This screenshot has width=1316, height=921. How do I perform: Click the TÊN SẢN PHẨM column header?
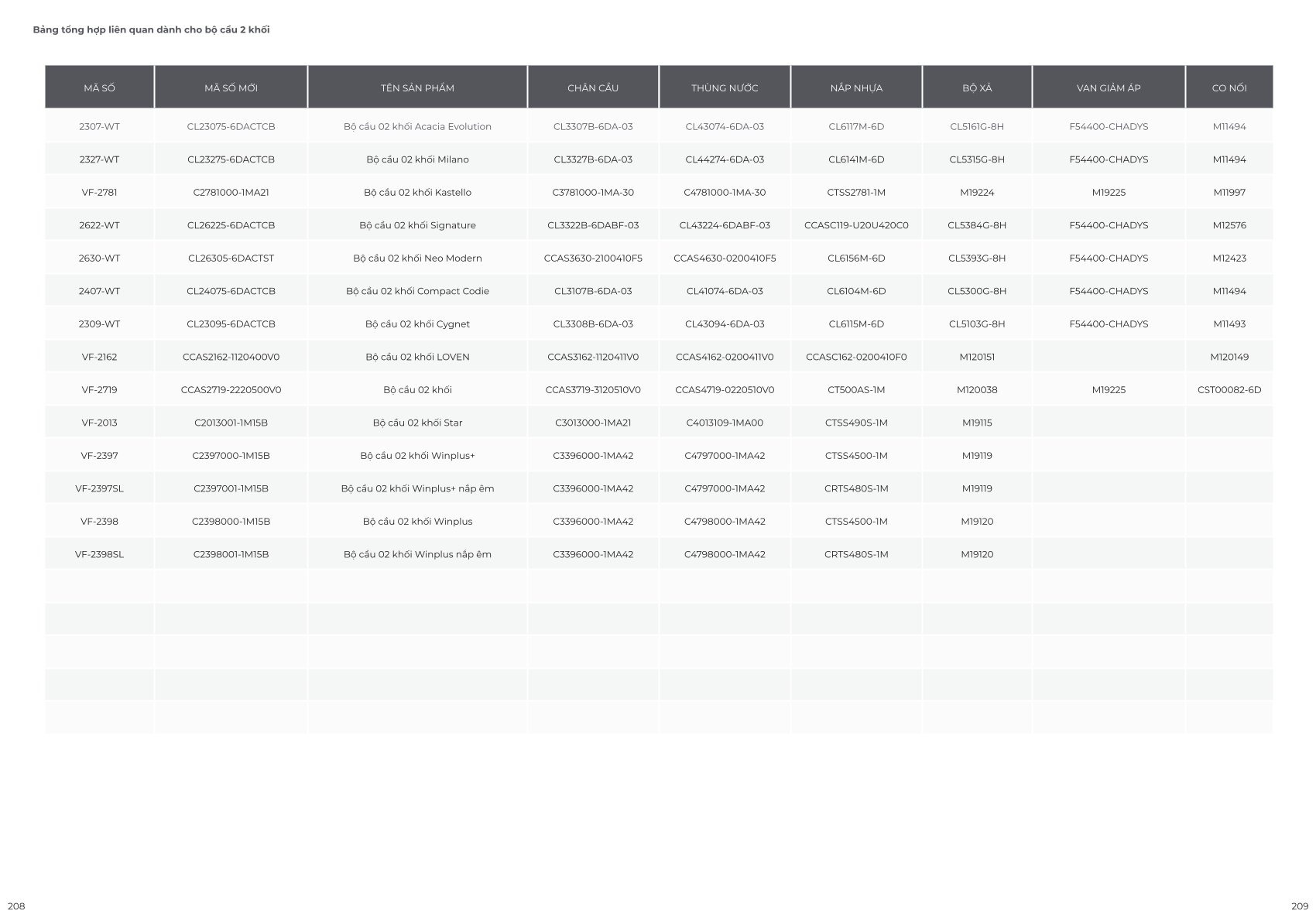click(x=417, y=87)
